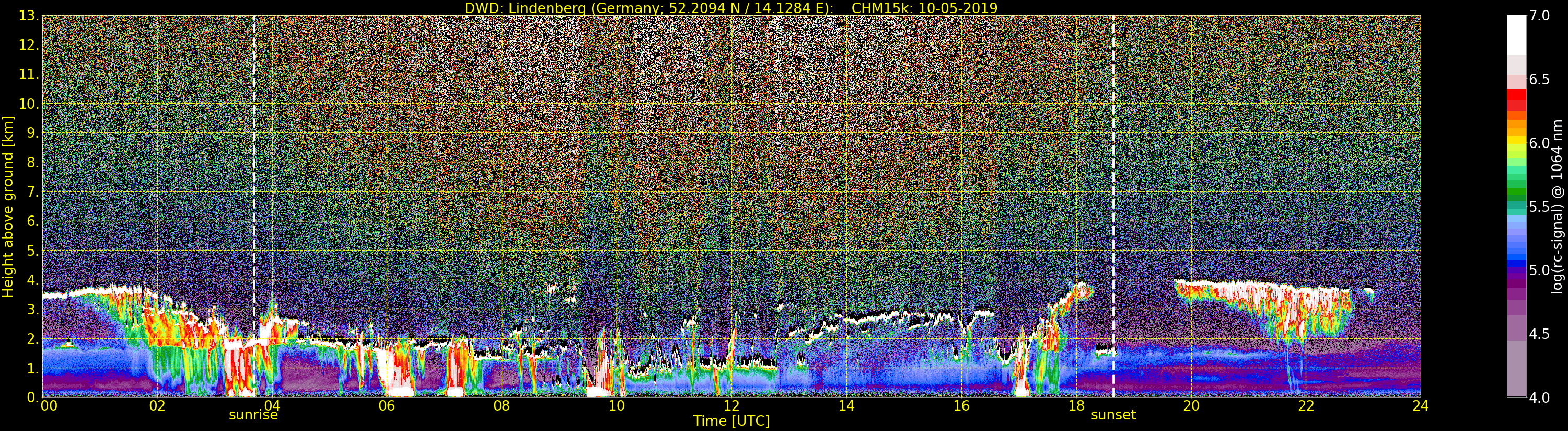This screenshot has width=1568, height=431.
Task: Pick the blue colorbar segment near 5.0
Action: [x=1516, y=264]
